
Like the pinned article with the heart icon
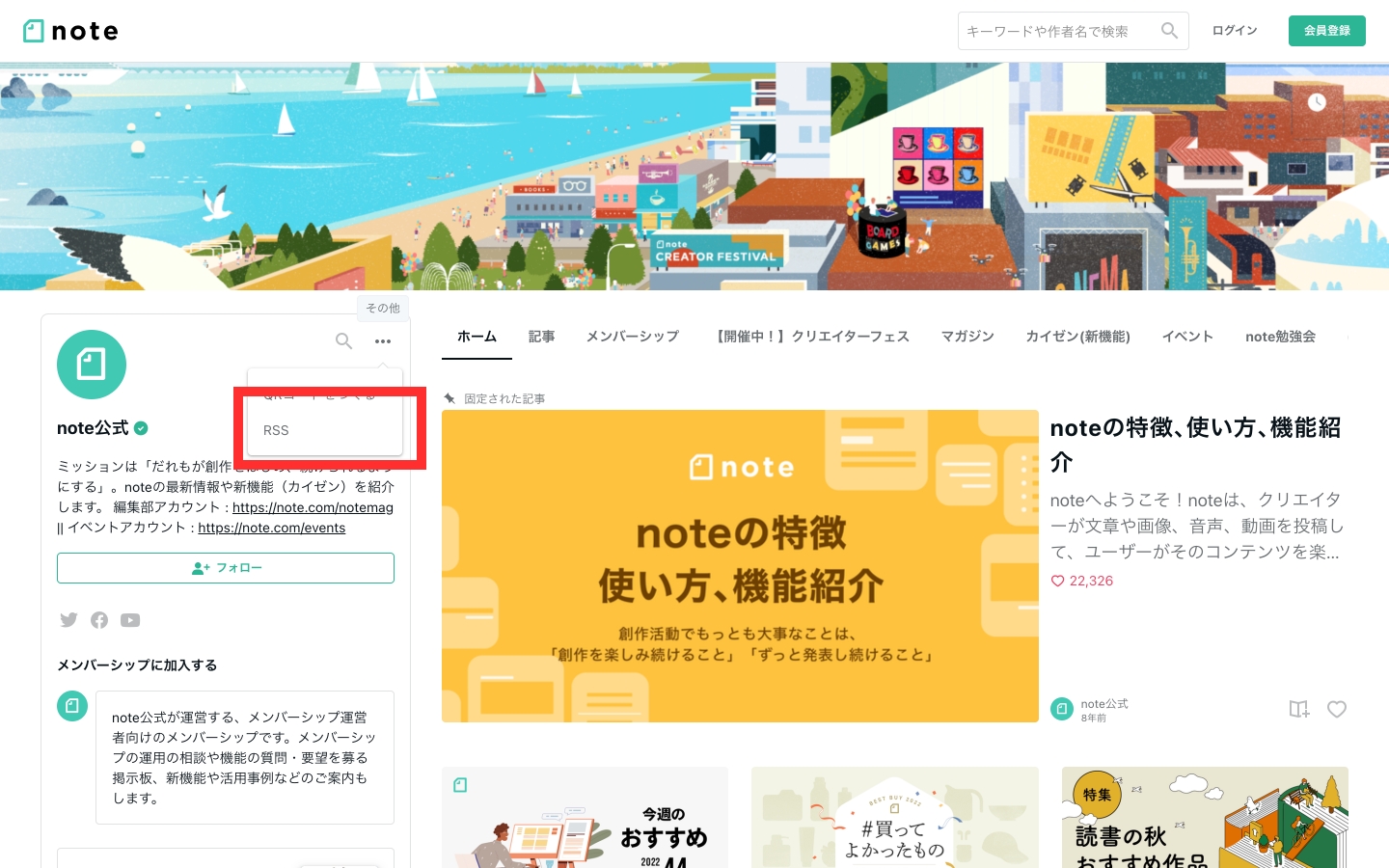pos(1337,710)
